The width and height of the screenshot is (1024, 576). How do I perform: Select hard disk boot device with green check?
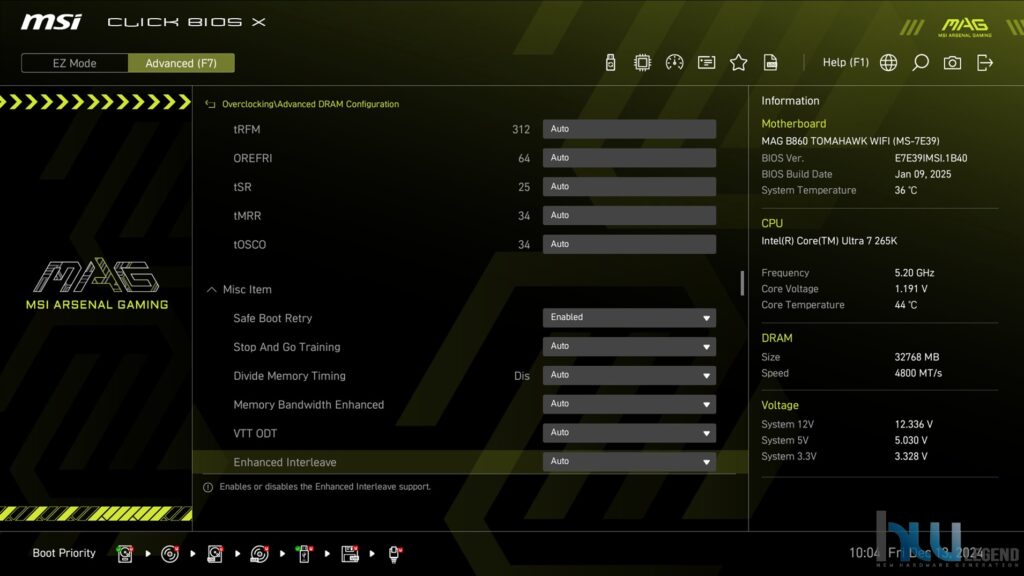click(125, 554)
